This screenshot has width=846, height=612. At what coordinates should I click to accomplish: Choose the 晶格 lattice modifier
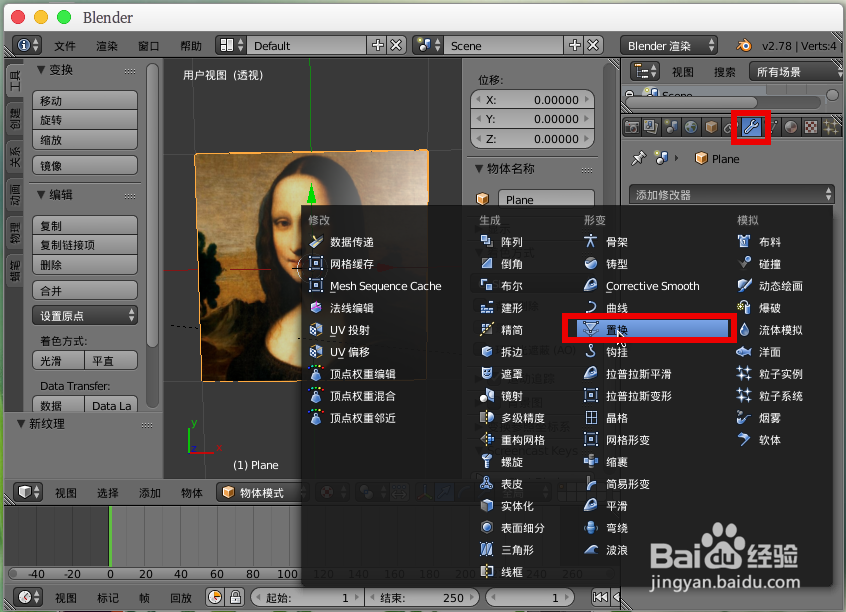point(606,418)
